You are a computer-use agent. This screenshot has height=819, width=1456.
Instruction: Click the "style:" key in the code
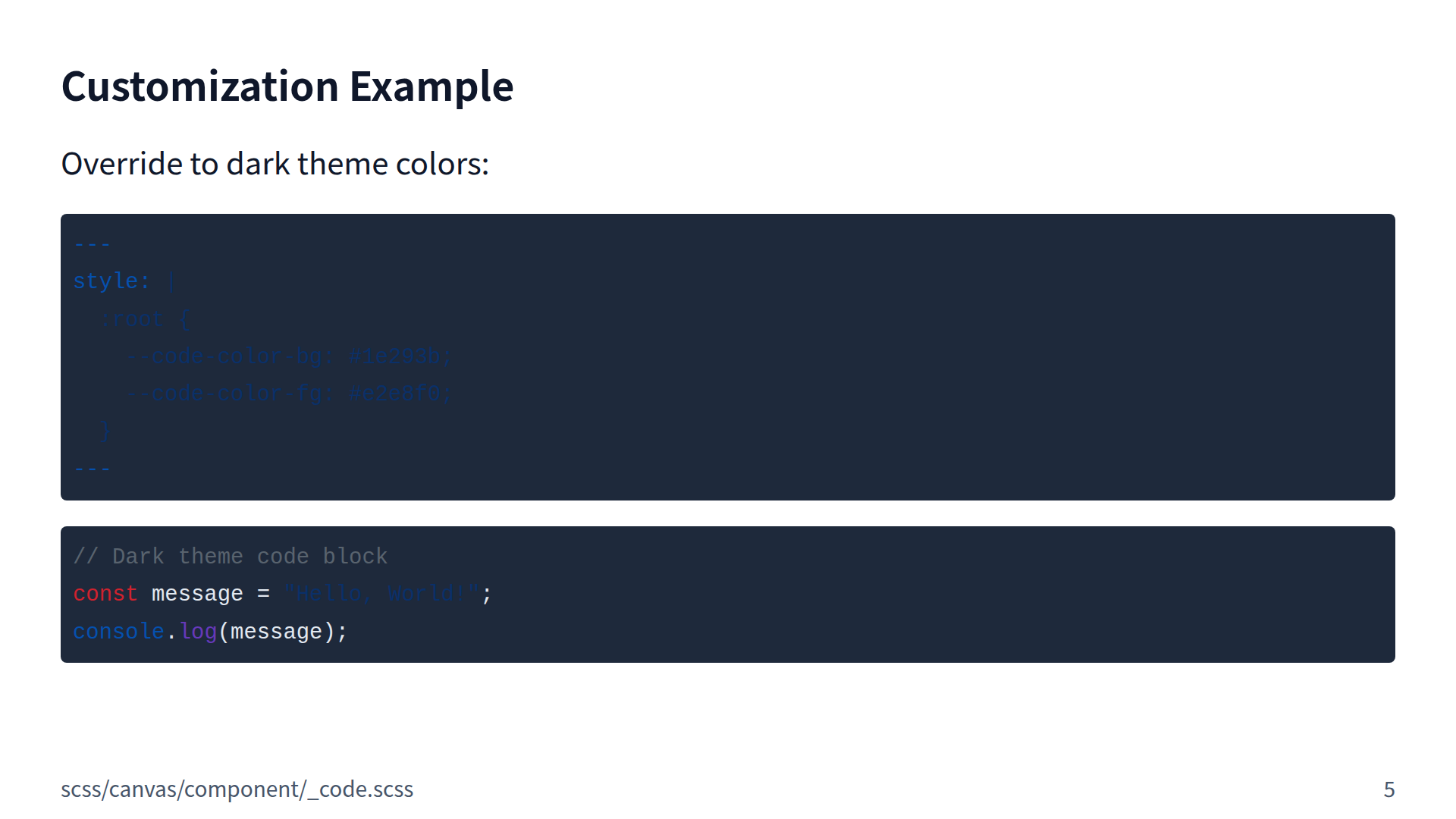[111, 281]
